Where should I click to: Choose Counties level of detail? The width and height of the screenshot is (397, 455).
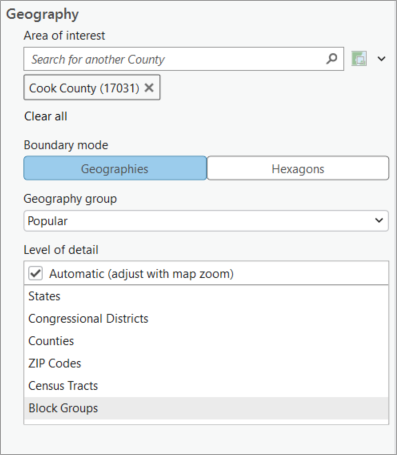point(206,341)
